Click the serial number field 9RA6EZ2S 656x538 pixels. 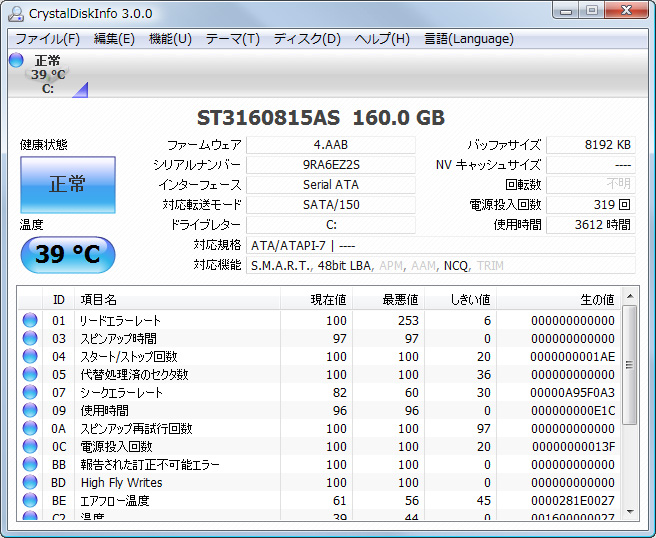pos(331,165)
